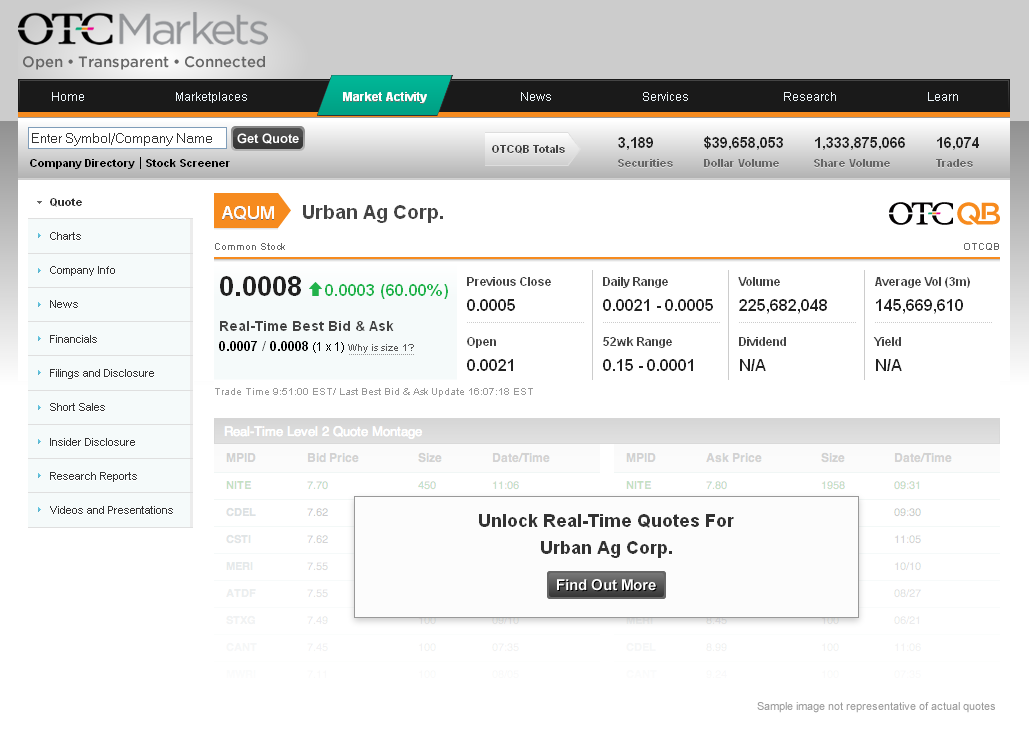Open the Research menu
Screen dimensions: 1029x738
click(810, 97)
